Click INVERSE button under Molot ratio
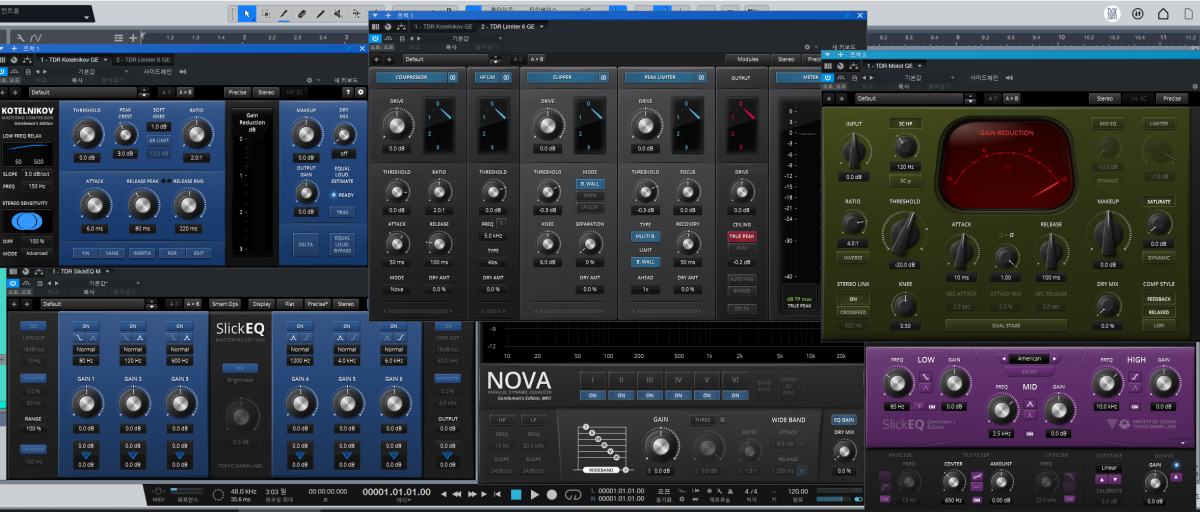The width and height of the screenshot is (1200, 512). [852, 256]
